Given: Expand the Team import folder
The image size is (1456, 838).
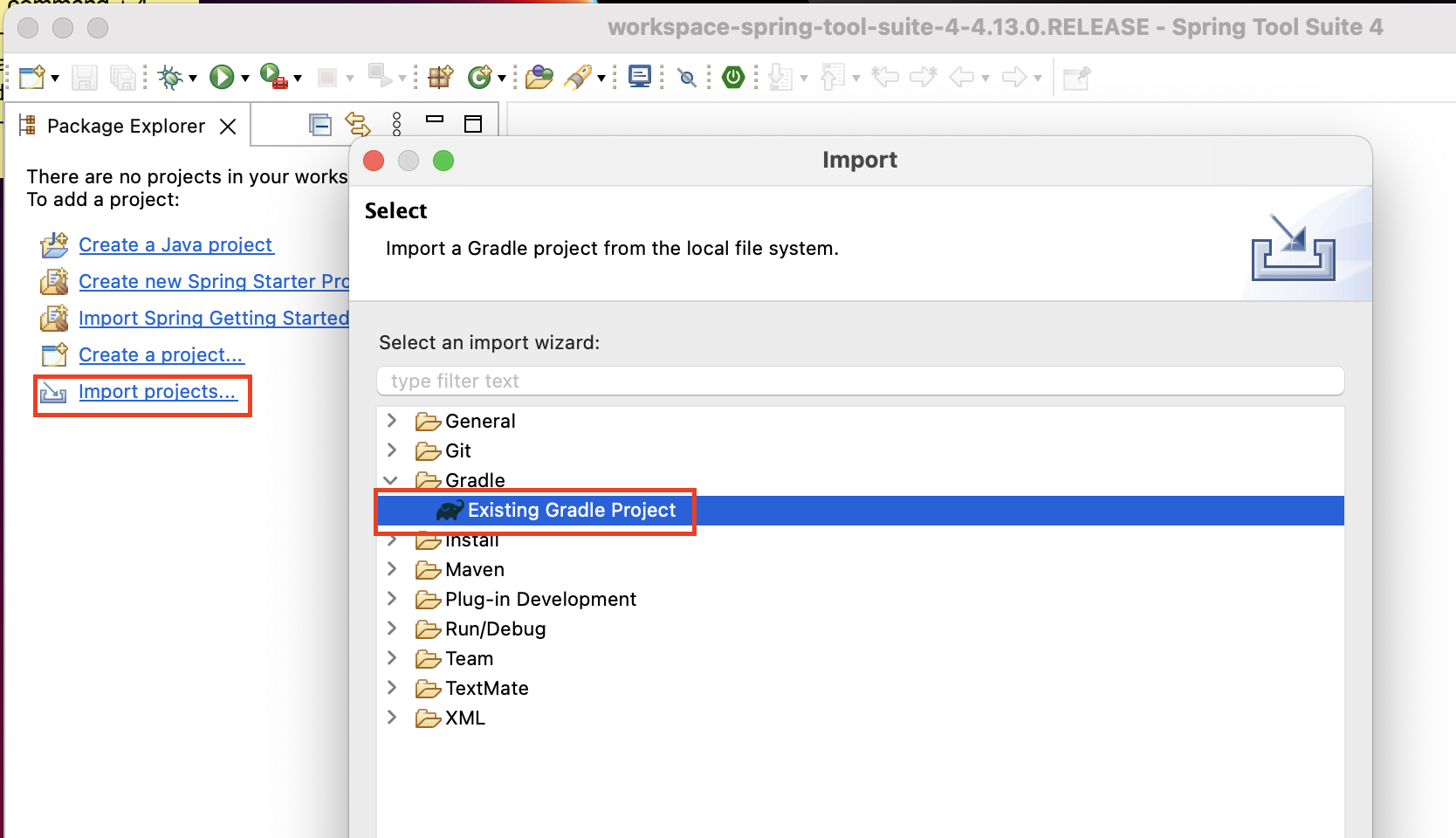Looking at the screenshot, I should coord(392,658).
